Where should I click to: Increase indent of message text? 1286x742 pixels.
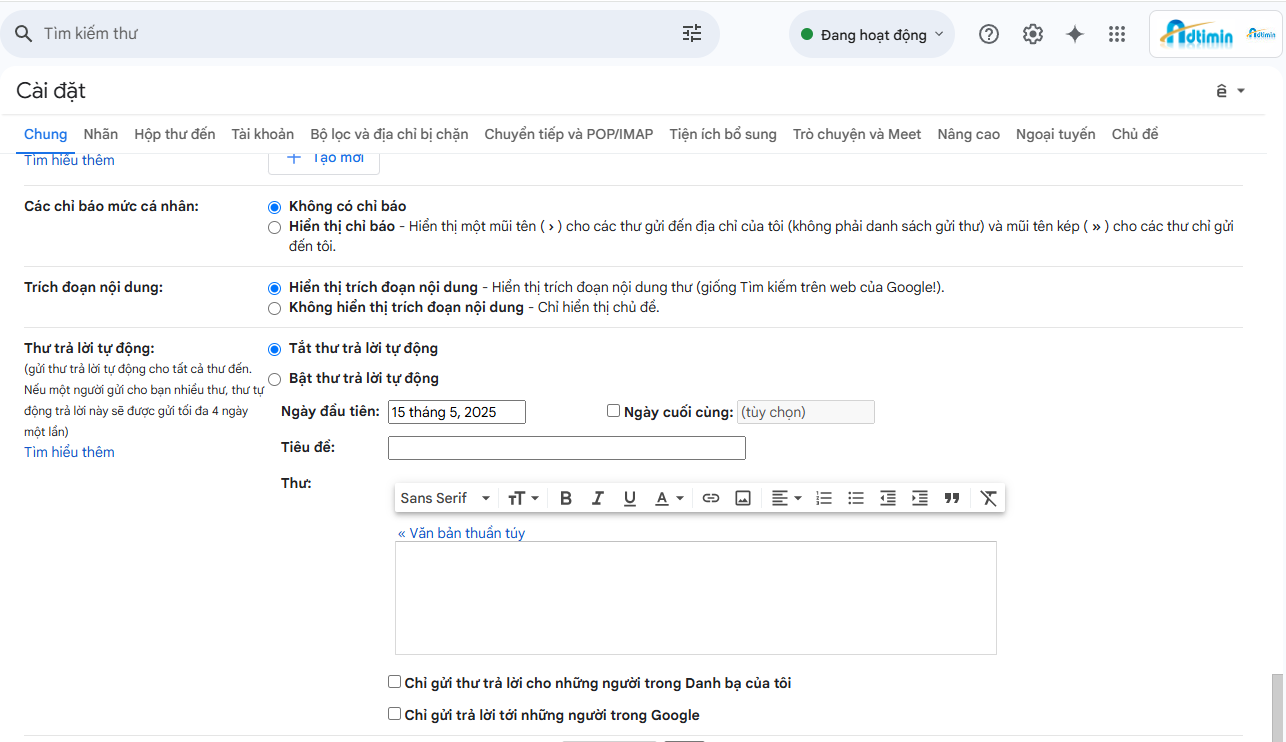coord(920,498)
